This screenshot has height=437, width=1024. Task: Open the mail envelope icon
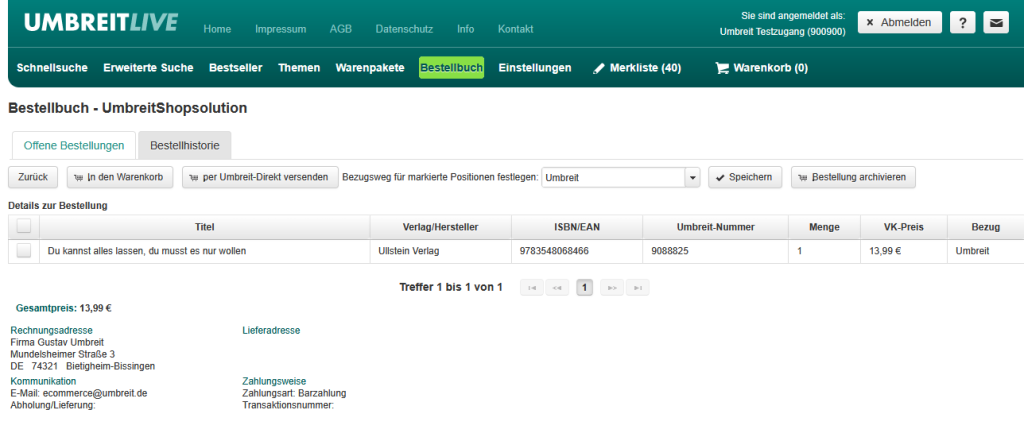995,23
